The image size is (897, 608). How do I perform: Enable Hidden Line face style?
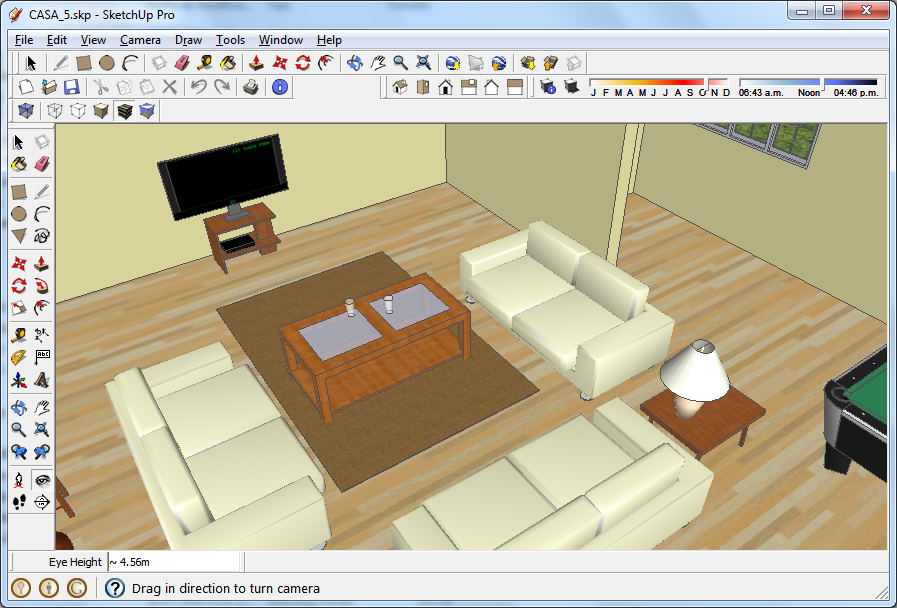[78, 110]
